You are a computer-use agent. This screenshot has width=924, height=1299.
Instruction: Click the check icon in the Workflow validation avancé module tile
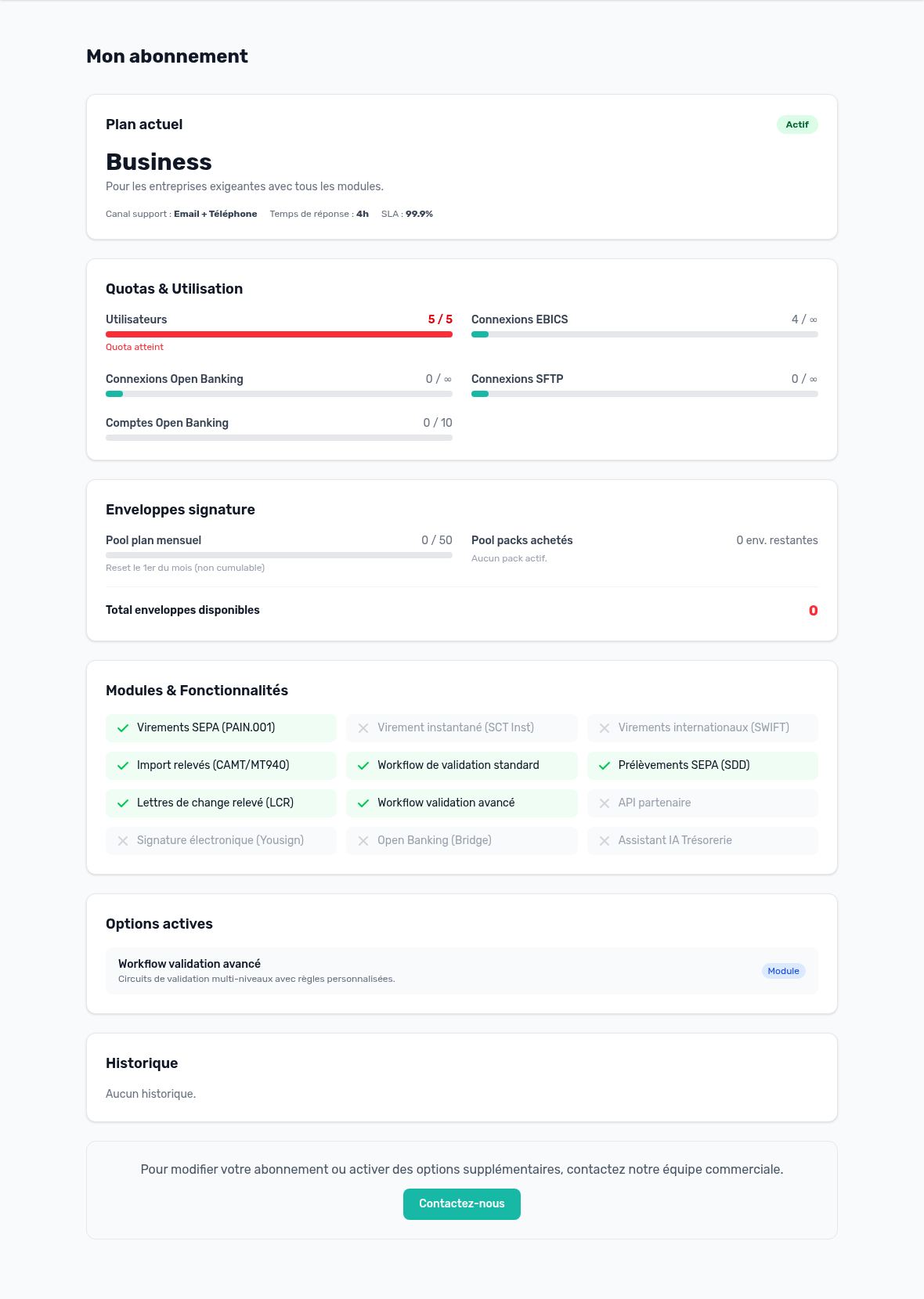363,803
